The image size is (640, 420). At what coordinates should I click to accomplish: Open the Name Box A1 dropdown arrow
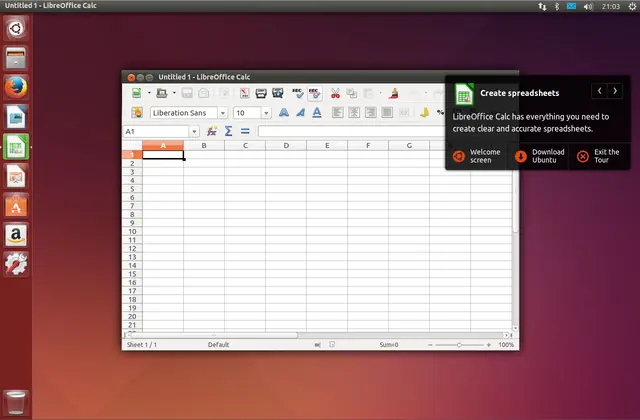(194, 131)
